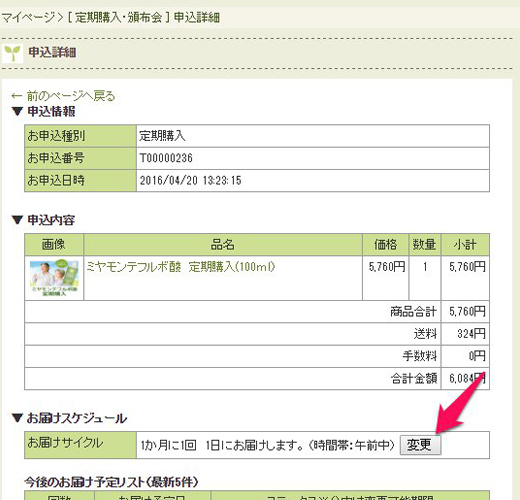
Task: Open the ミヤモンテフルボ酸 product thumbnail image
Action: (54, 278)
